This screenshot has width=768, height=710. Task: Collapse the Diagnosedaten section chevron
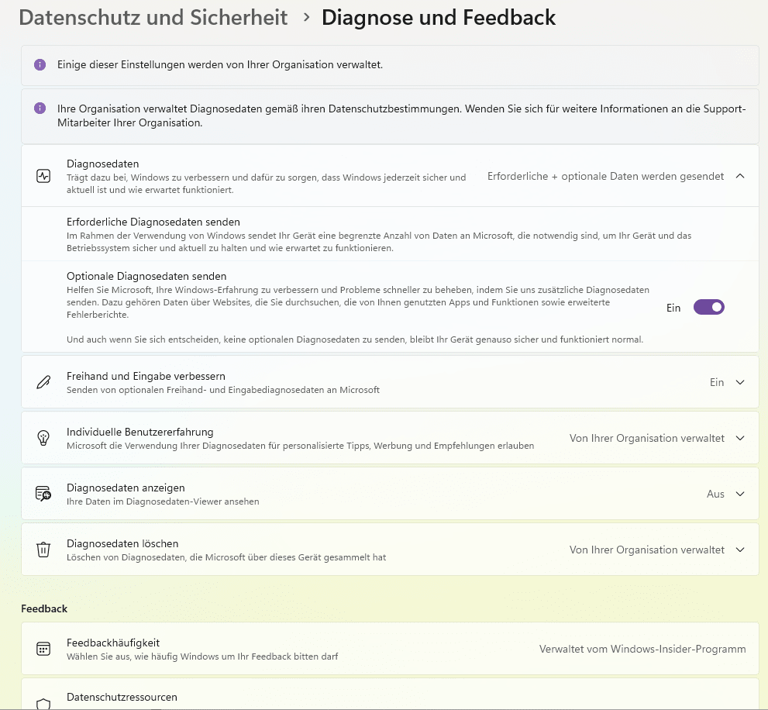coord(740,176)
